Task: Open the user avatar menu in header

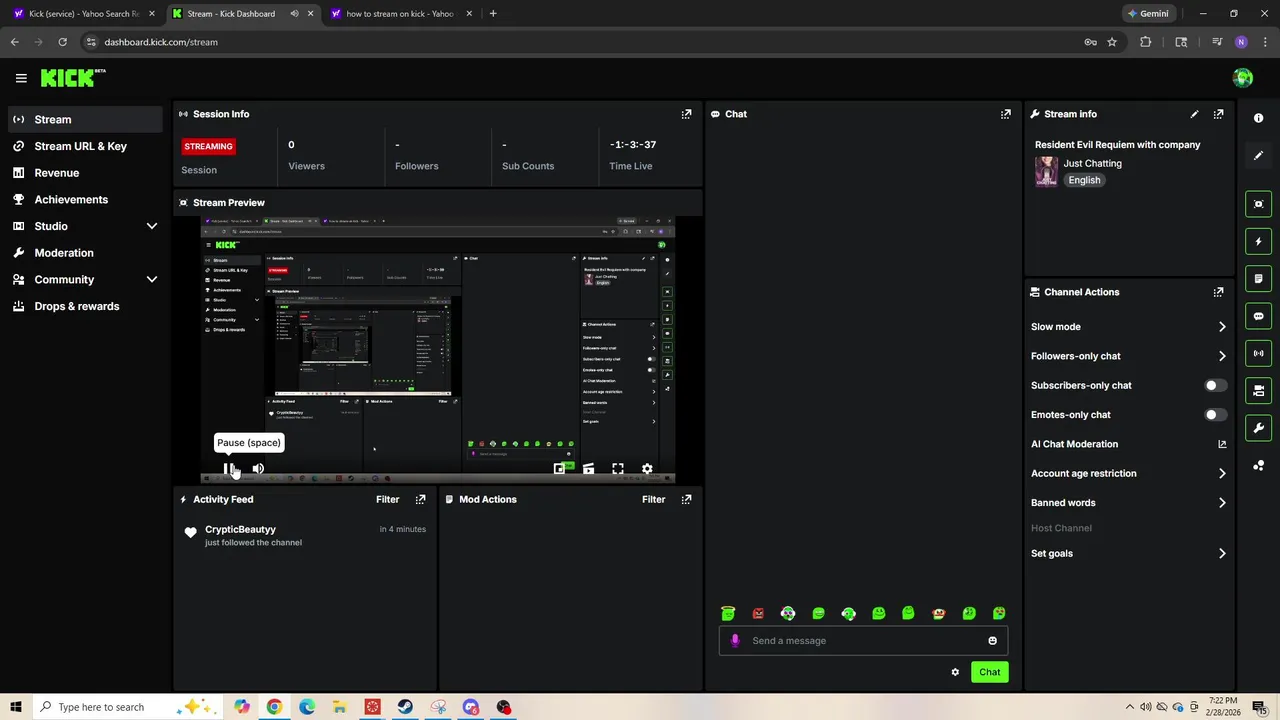Action: tap(1243, 78)
